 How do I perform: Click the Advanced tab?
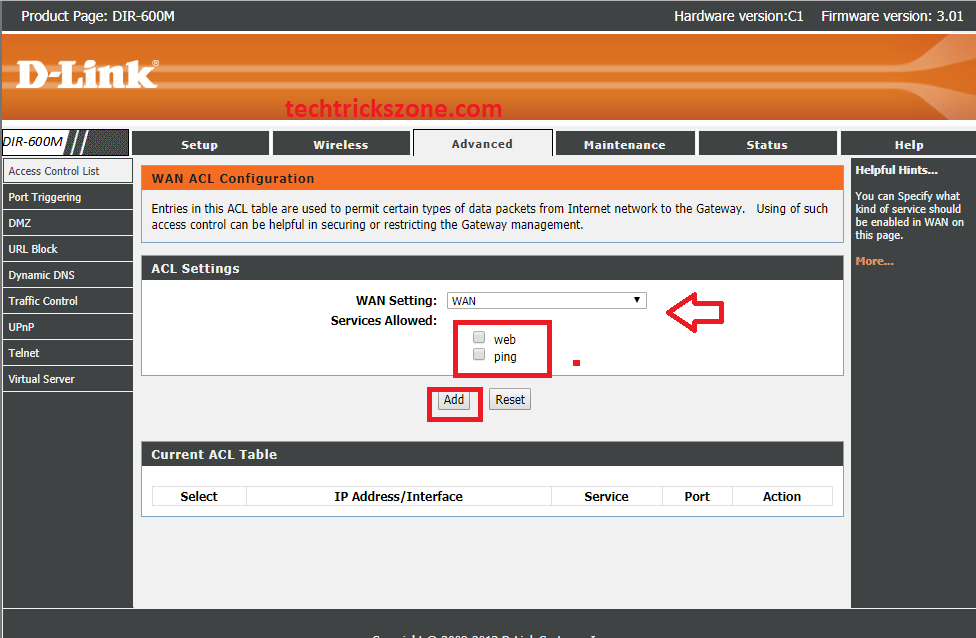482,144
